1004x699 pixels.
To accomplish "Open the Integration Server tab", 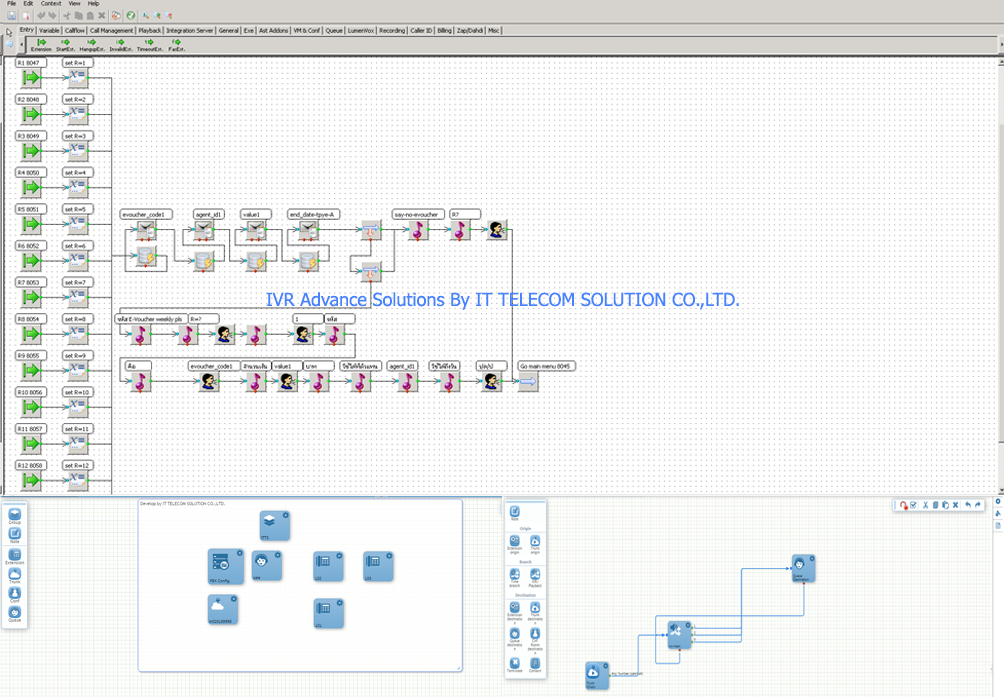I will 190,30.
